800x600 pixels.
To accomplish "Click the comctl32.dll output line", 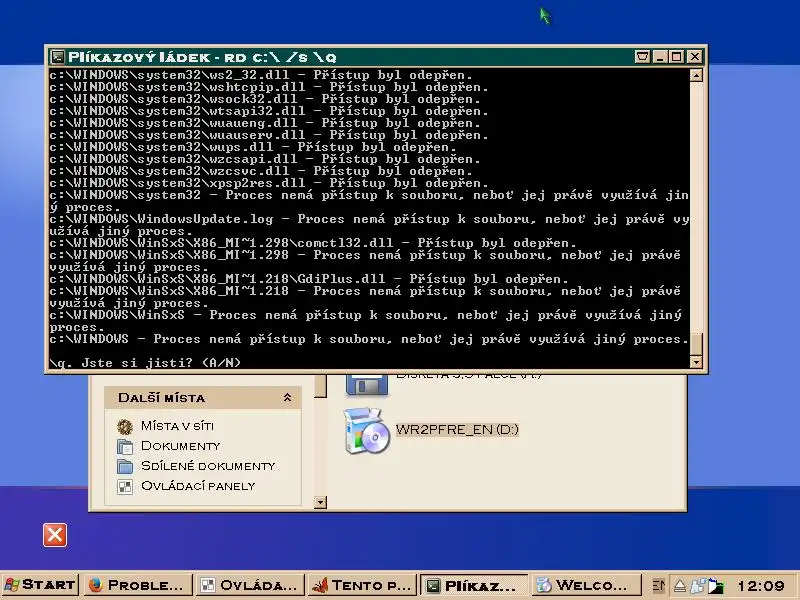I will coord(313,243).
